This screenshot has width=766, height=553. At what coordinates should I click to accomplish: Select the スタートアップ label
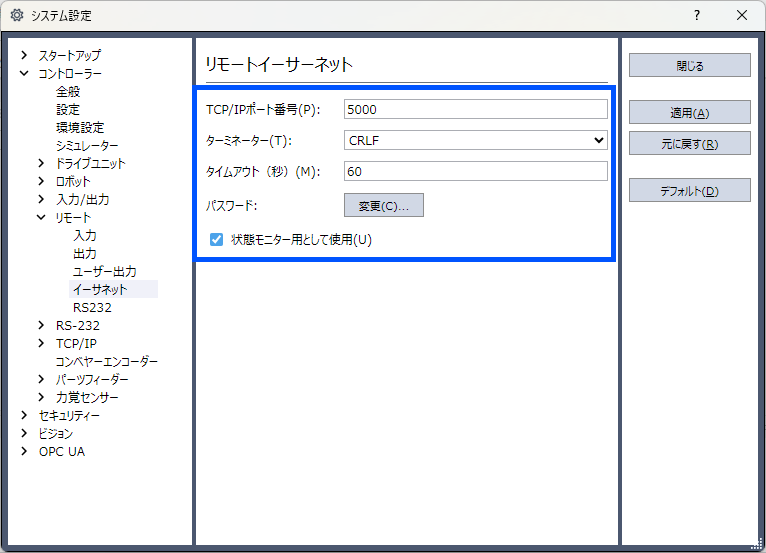coord(70,55)
